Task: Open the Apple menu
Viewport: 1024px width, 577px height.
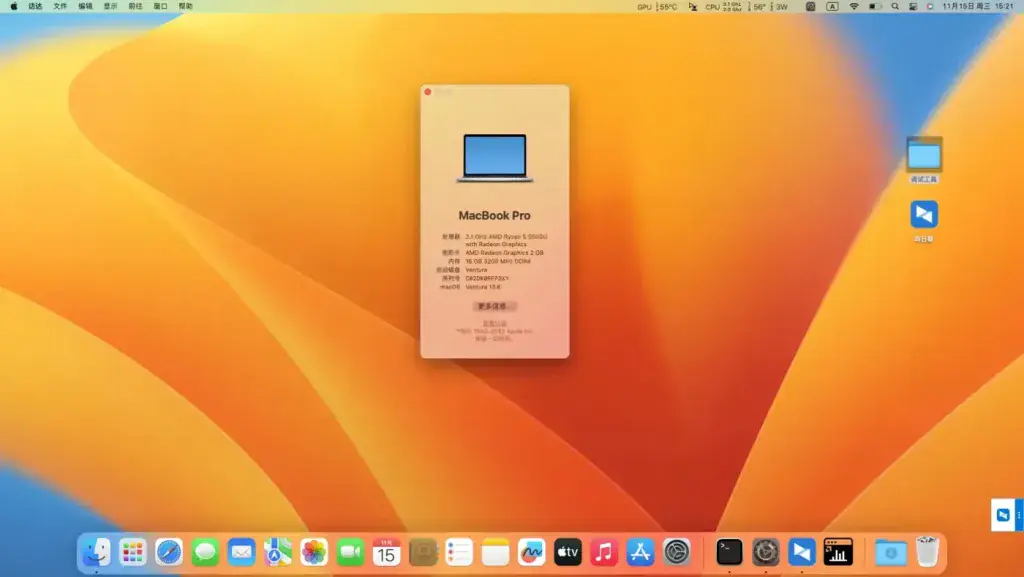Action: (x=14, y=7)
